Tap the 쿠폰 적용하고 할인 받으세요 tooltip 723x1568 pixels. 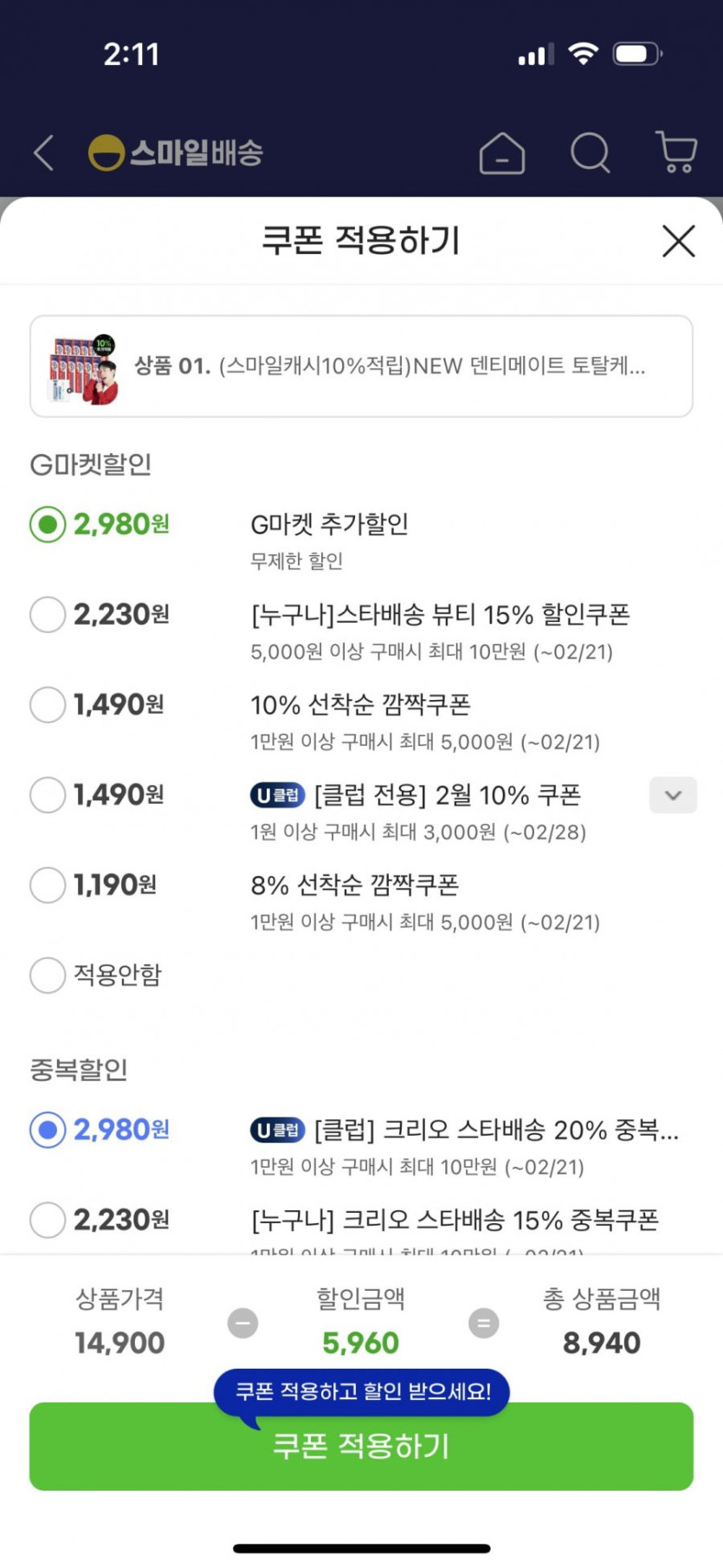tap(362, 1391)
